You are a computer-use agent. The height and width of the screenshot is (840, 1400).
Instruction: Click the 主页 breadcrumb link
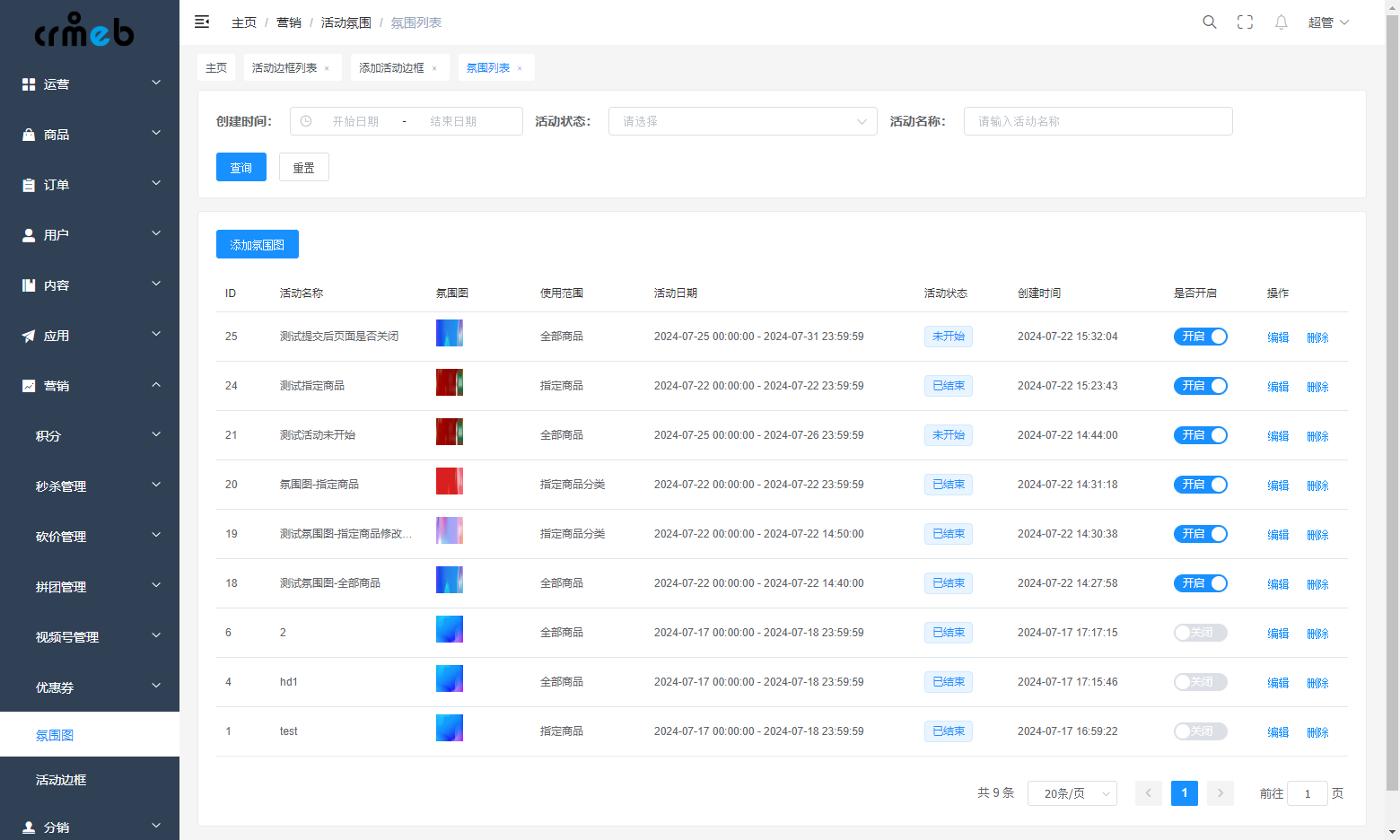pyautogui.click(x=244, y=22)
